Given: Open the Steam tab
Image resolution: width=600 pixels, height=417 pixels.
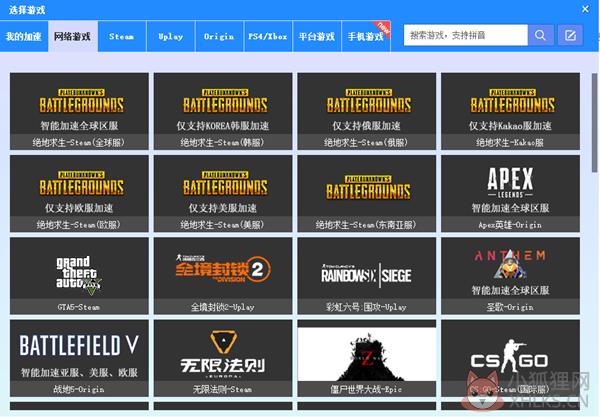Looking at the screenshot, I should coord(122,36).
